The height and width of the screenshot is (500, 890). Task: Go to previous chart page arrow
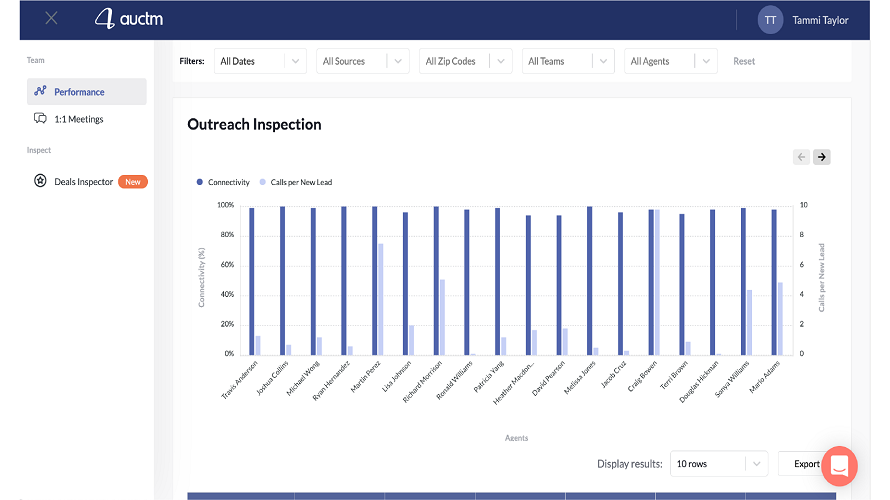[801, 157]
